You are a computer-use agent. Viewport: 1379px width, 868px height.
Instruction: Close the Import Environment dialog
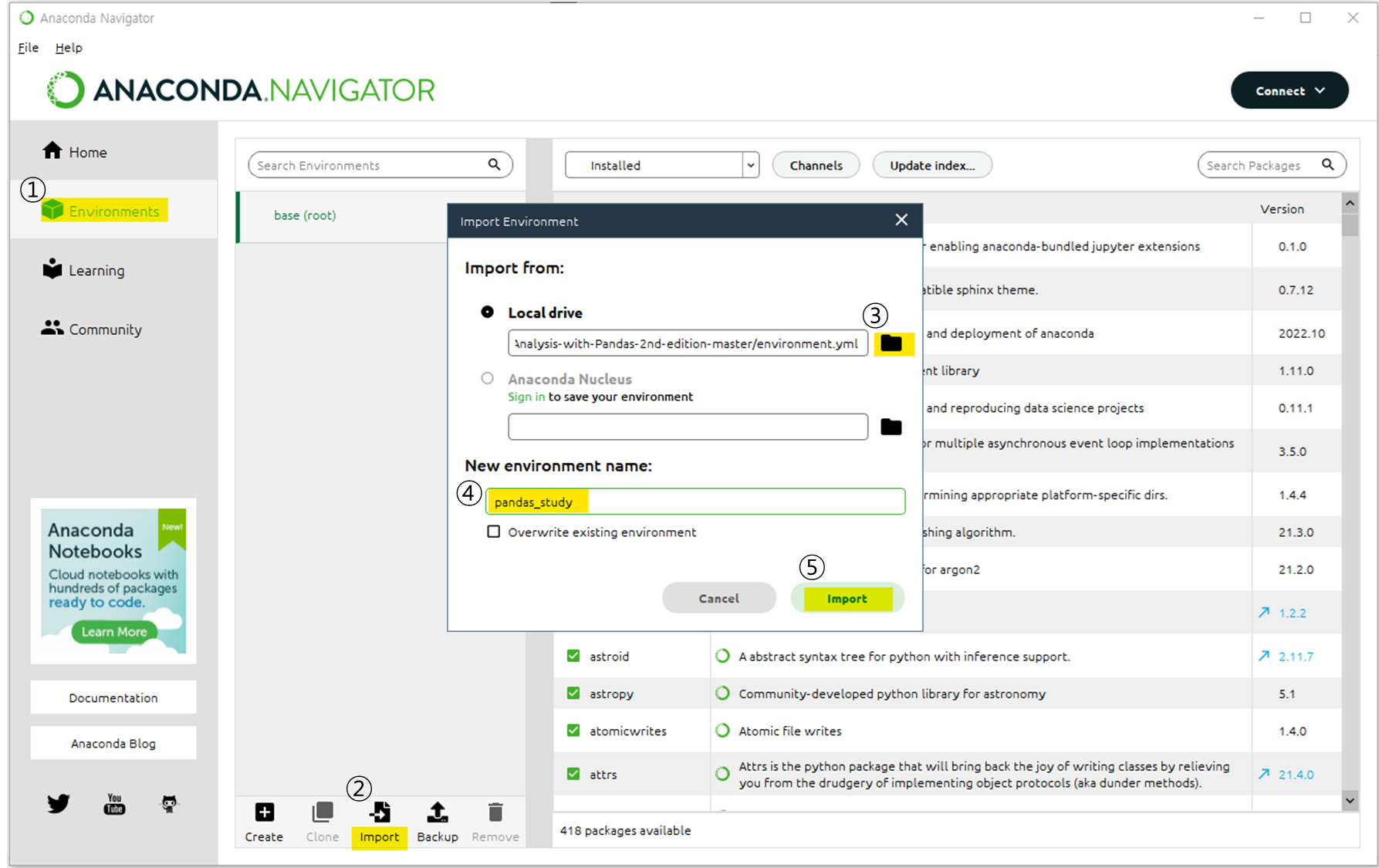901,220
